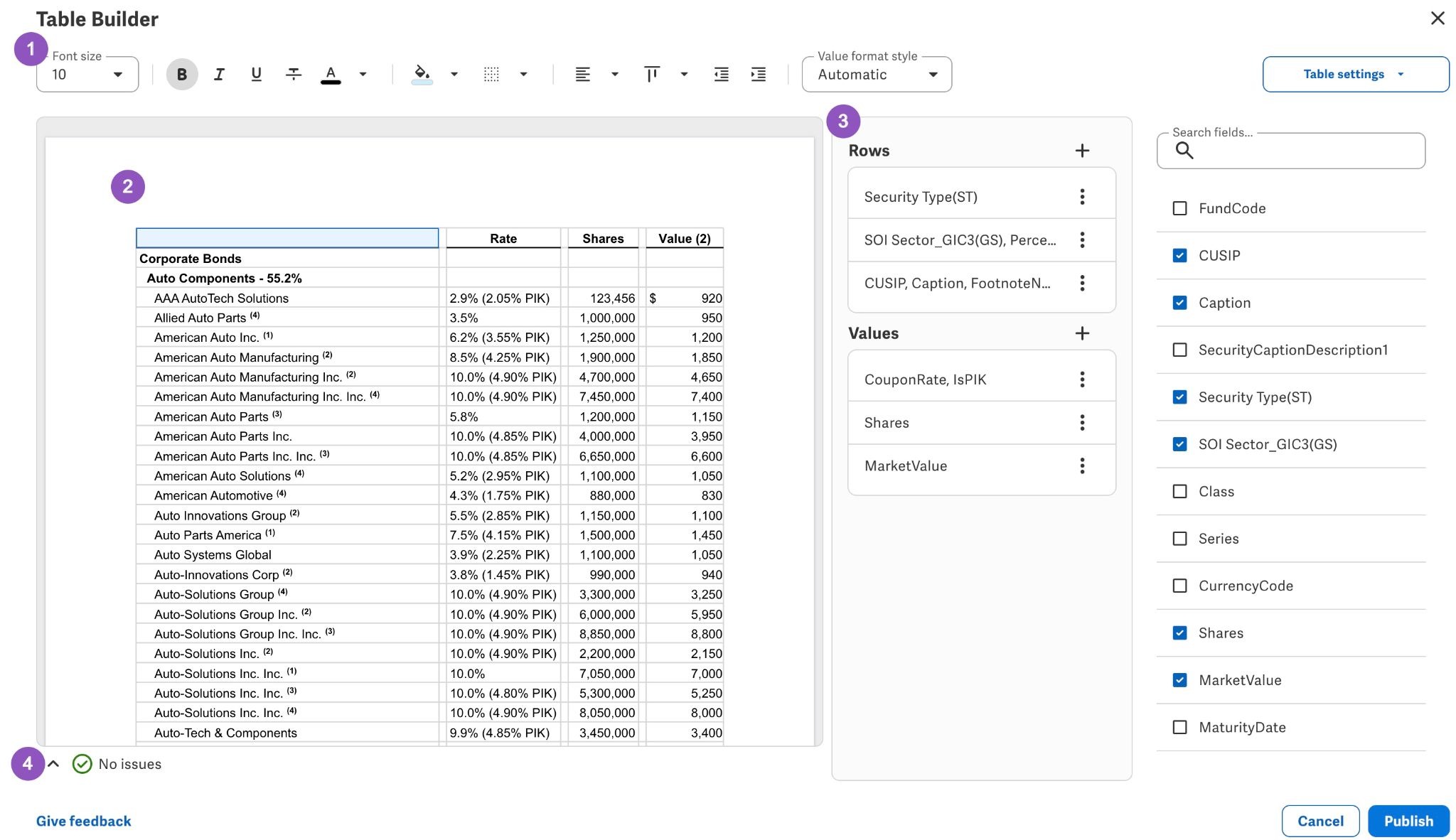The height and width of the screenshot is (840, 1456).
Task: Check the Series field
Action: [1179, 539]
